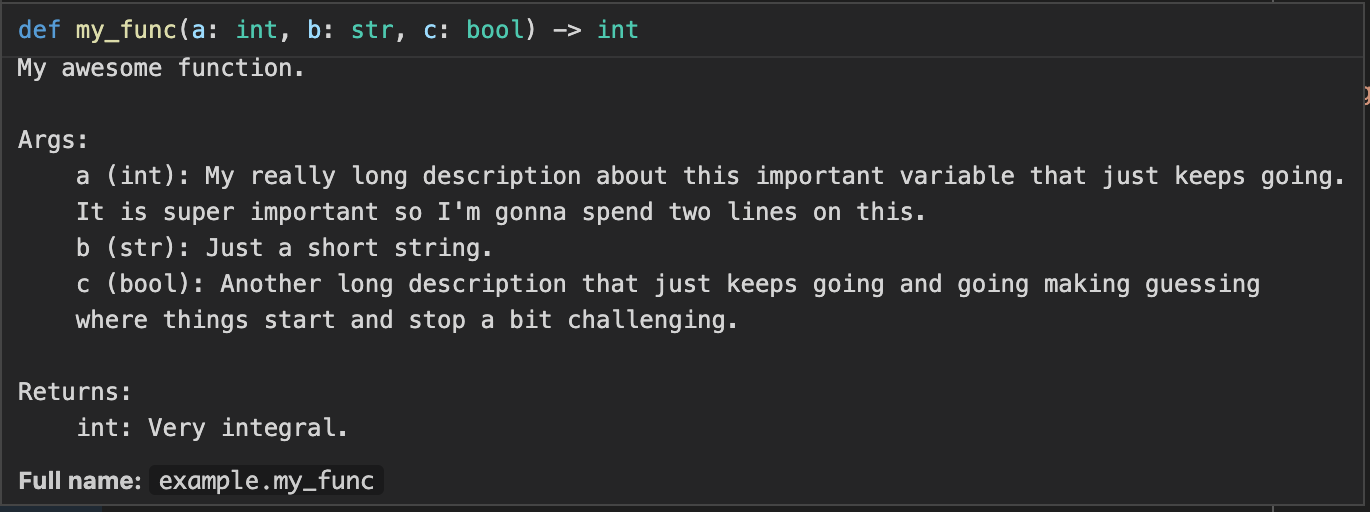This screenshot has width=1370, height=512.
Task: Select the bool type annotation of parameter c
Action: tap(494, 30)
